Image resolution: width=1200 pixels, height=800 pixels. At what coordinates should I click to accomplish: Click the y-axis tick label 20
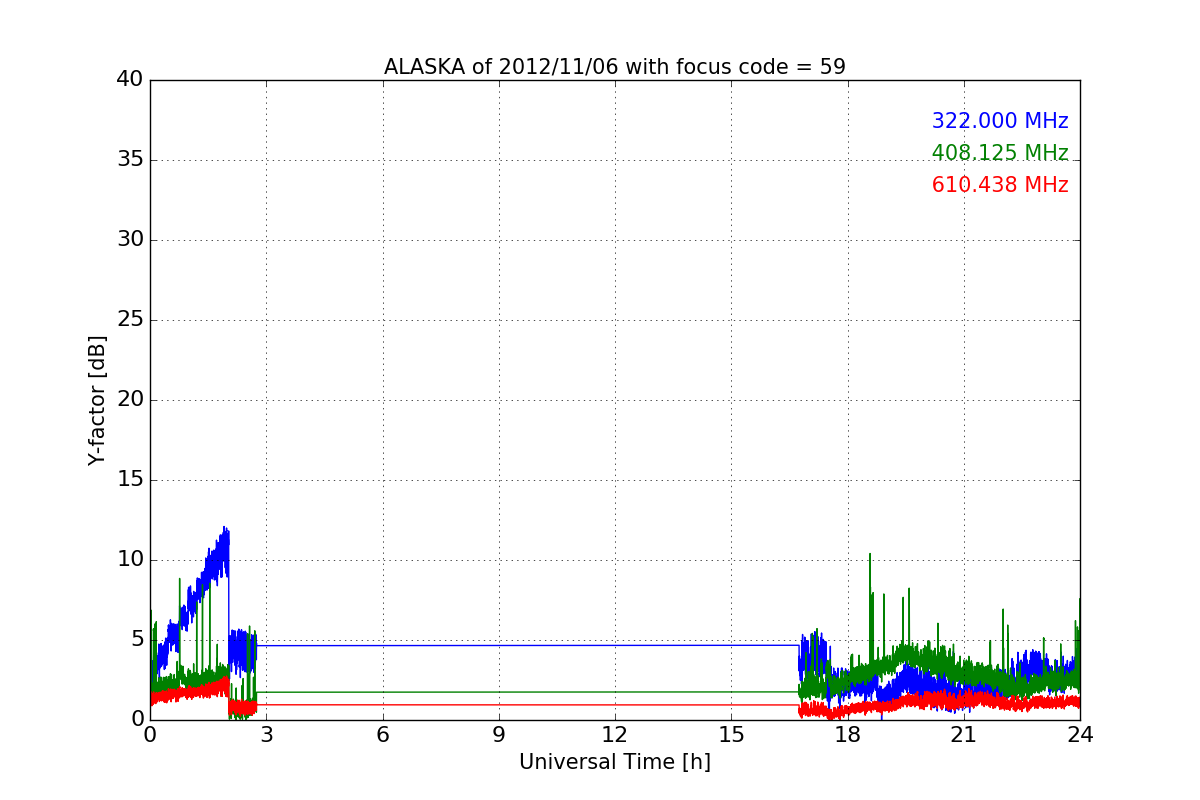[x=130, y=400]
